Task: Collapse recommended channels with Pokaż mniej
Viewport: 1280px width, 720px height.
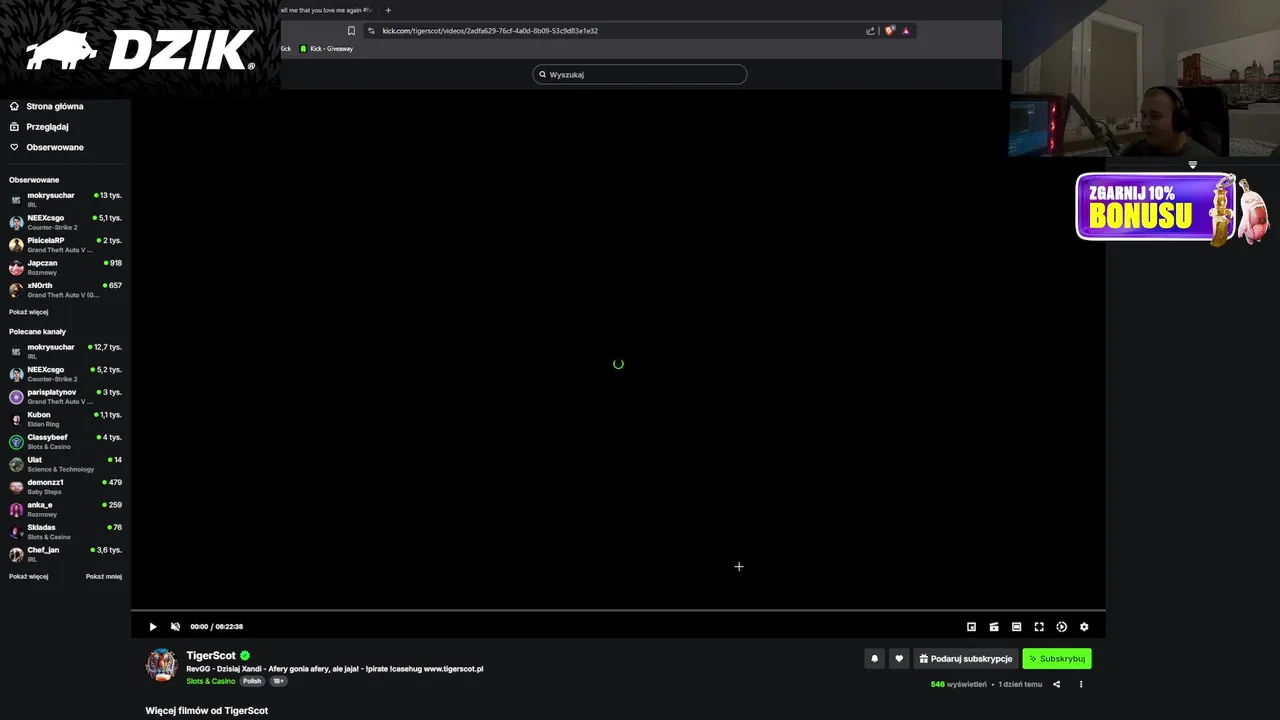Action: 104,577
